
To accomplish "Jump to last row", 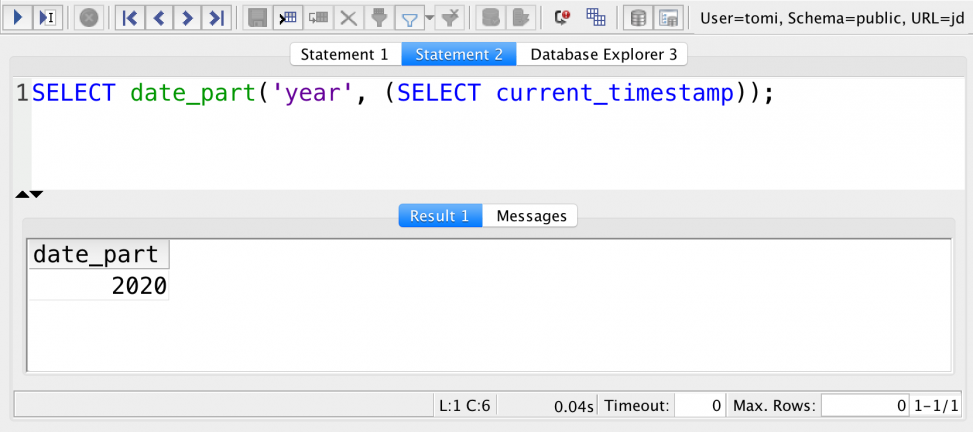I will pos(215,17).
